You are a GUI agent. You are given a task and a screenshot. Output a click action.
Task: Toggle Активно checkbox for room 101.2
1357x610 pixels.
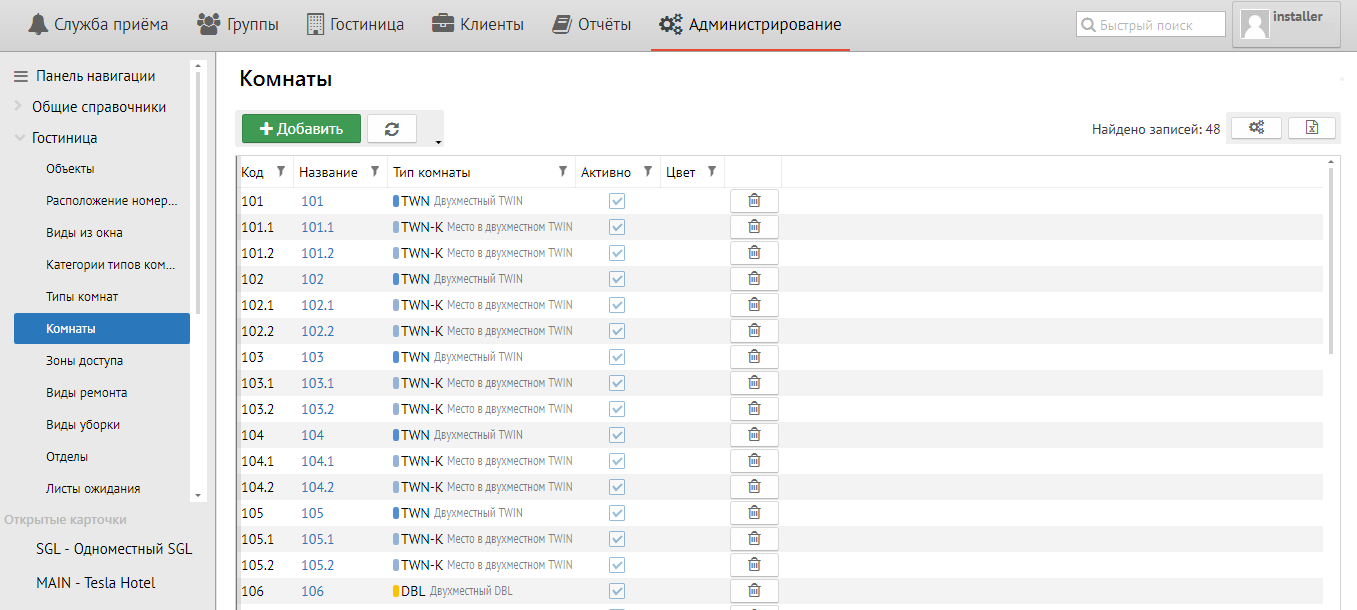pos(617,253)
